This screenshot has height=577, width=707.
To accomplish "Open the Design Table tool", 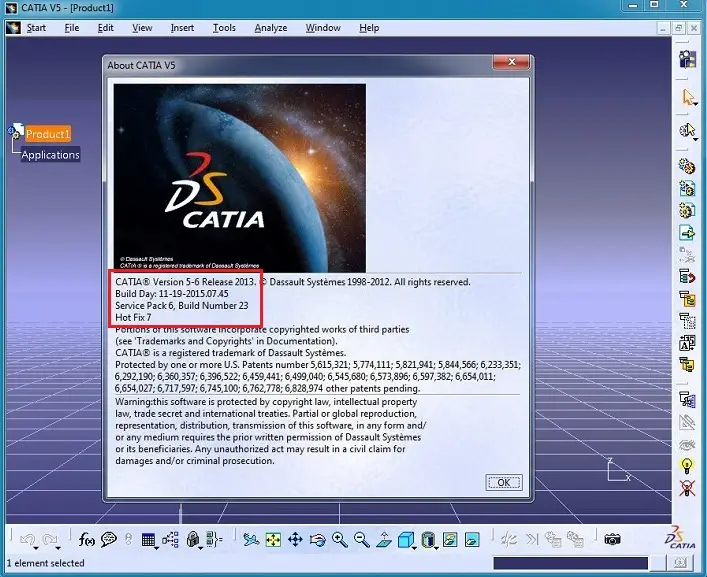I will (148, 540).
